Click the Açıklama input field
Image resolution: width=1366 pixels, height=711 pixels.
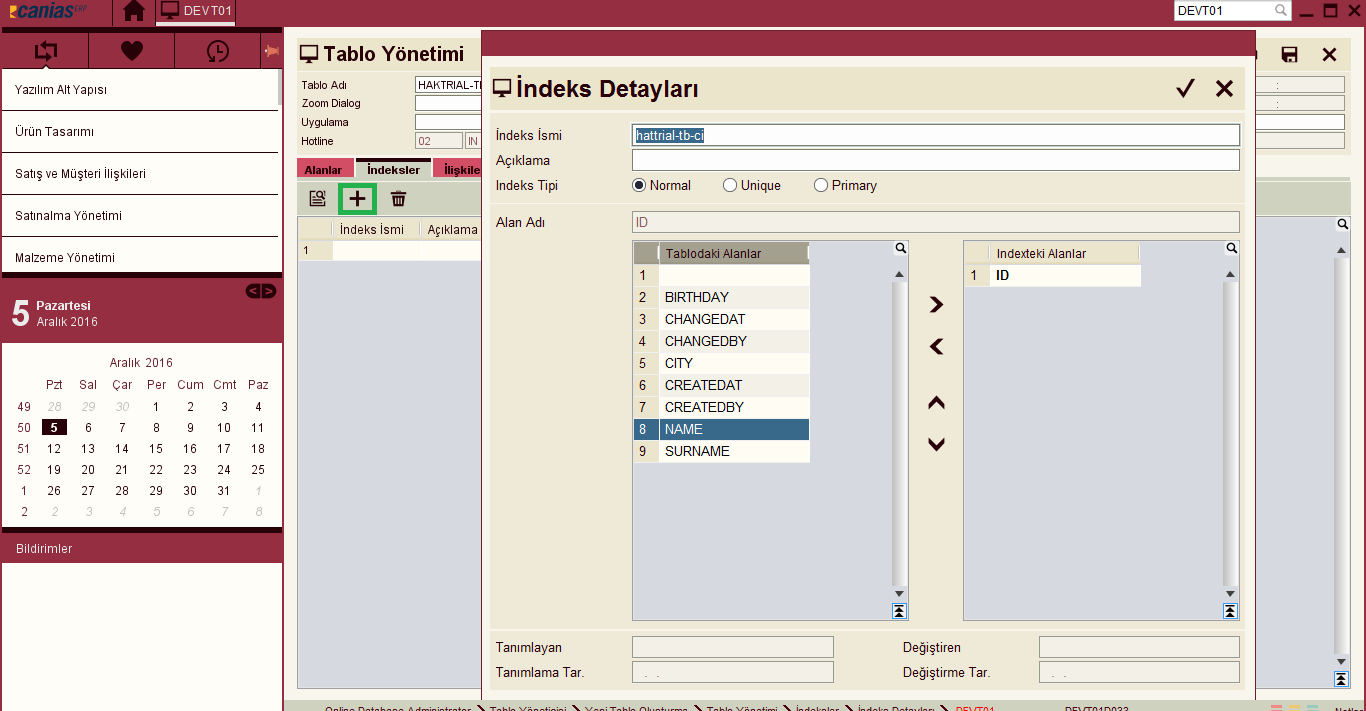coord(935,160)
